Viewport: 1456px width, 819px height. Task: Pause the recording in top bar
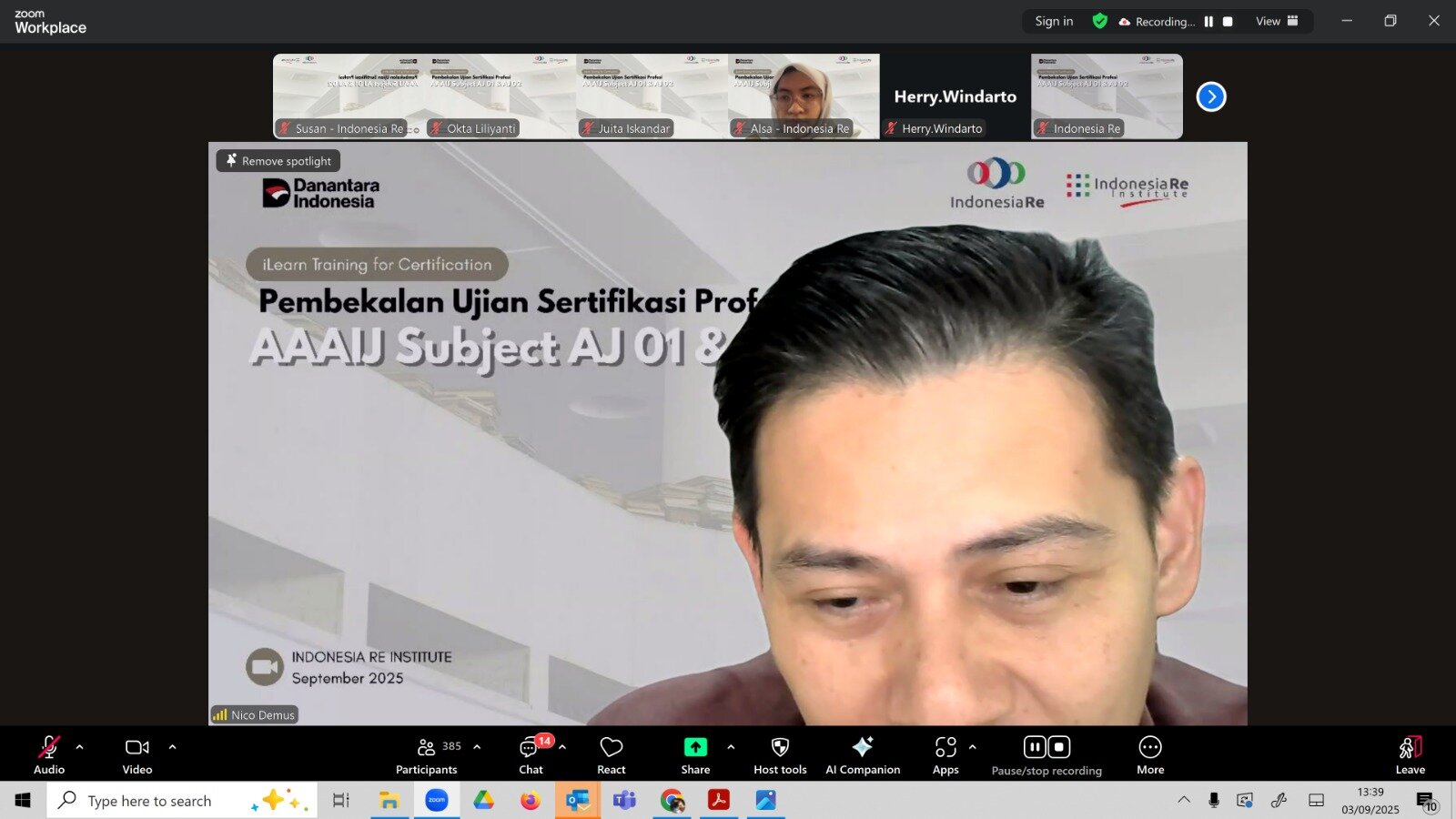1208,22
